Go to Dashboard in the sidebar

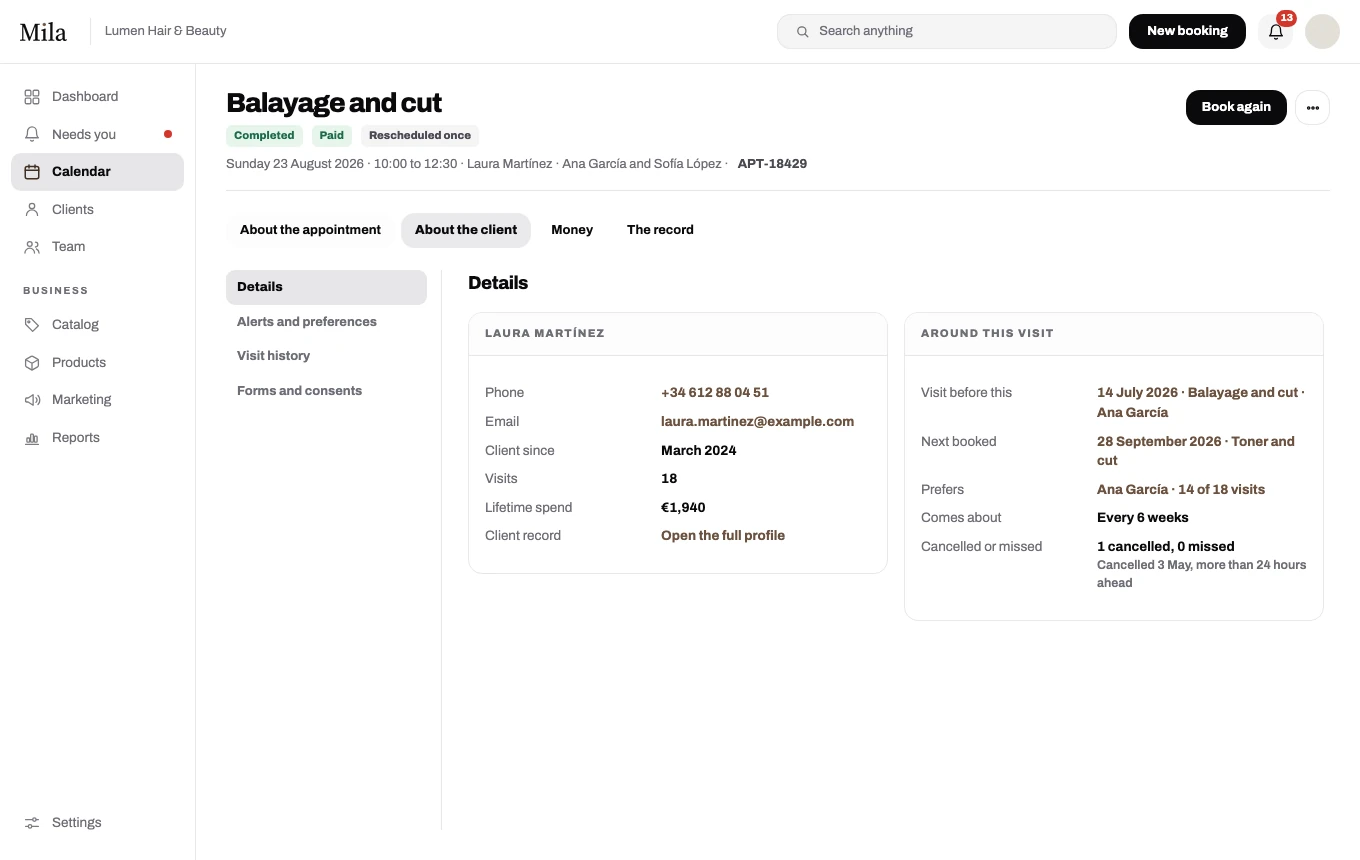[x=97, y=97]
